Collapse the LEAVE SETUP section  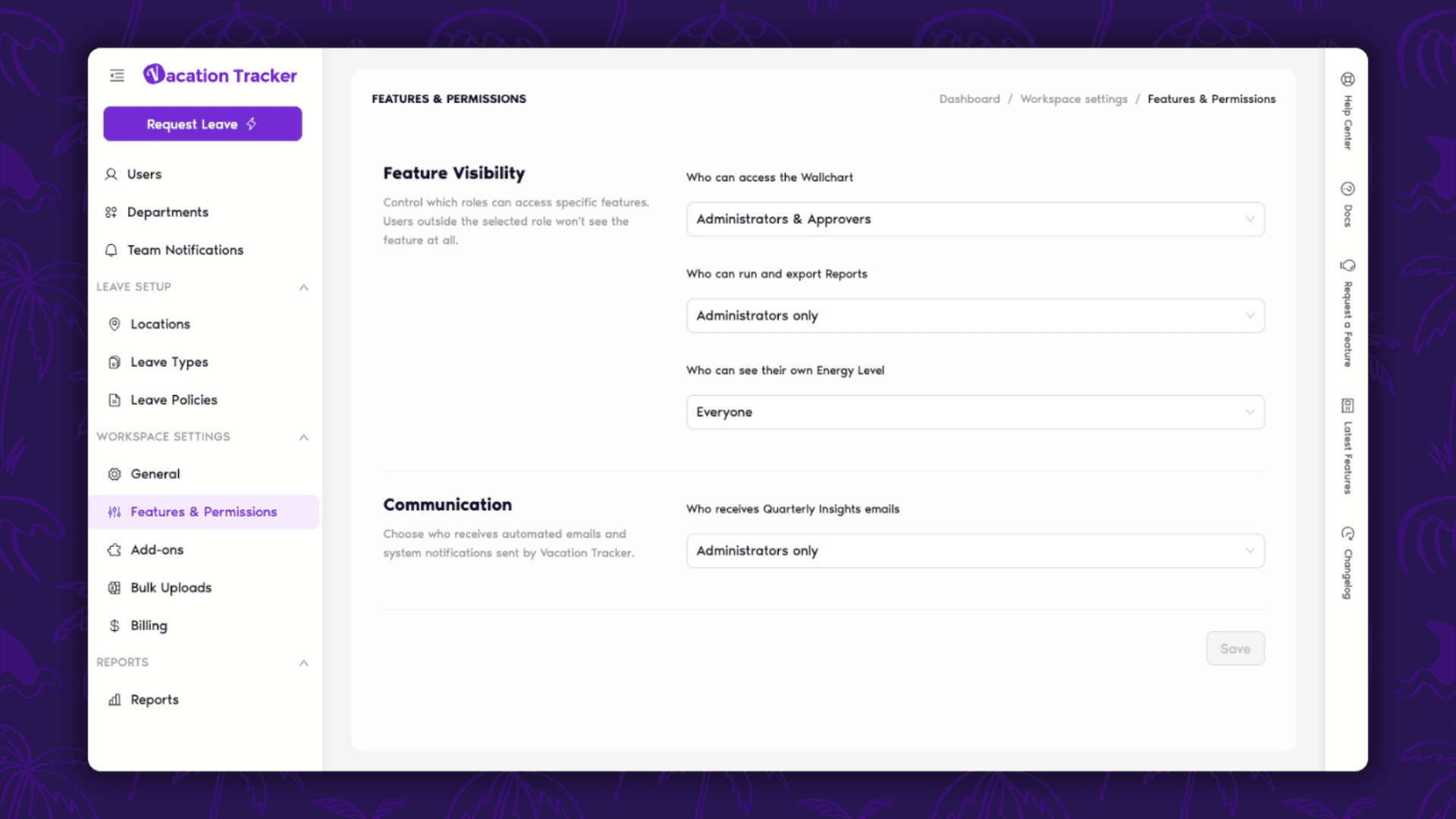point(303,287)
